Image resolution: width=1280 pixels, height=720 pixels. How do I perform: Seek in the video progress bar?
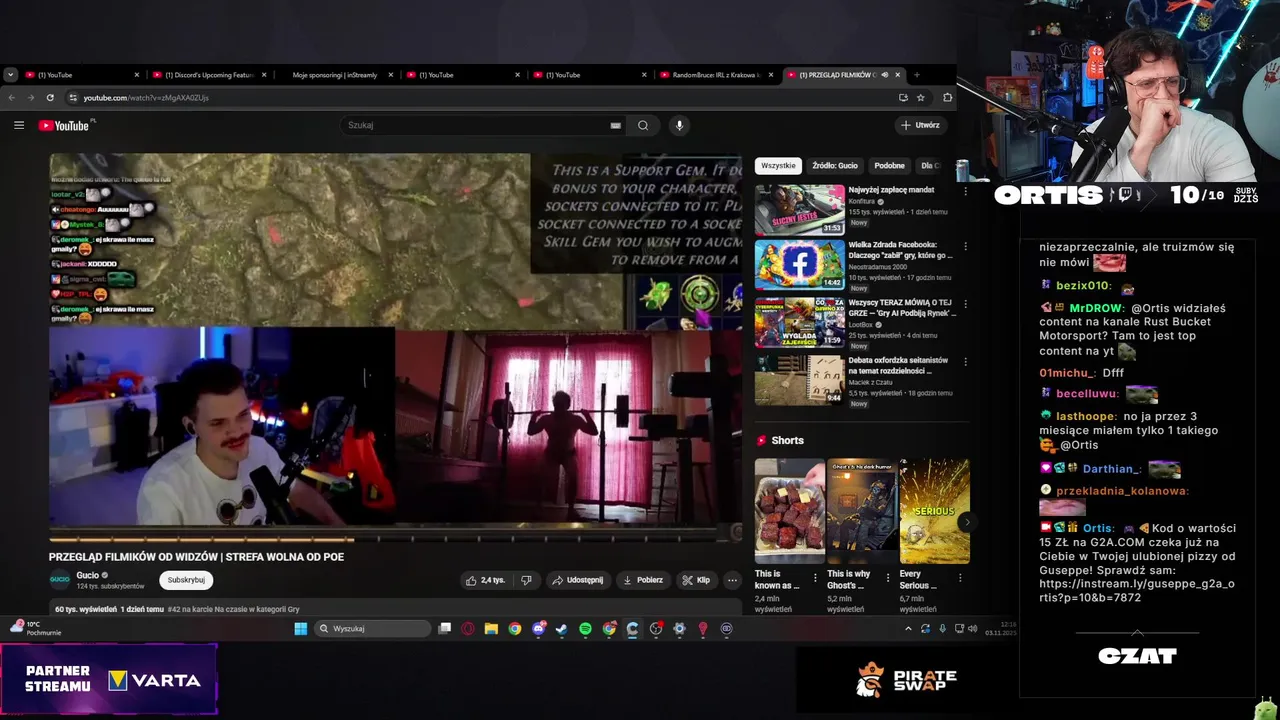click(395, 539)
